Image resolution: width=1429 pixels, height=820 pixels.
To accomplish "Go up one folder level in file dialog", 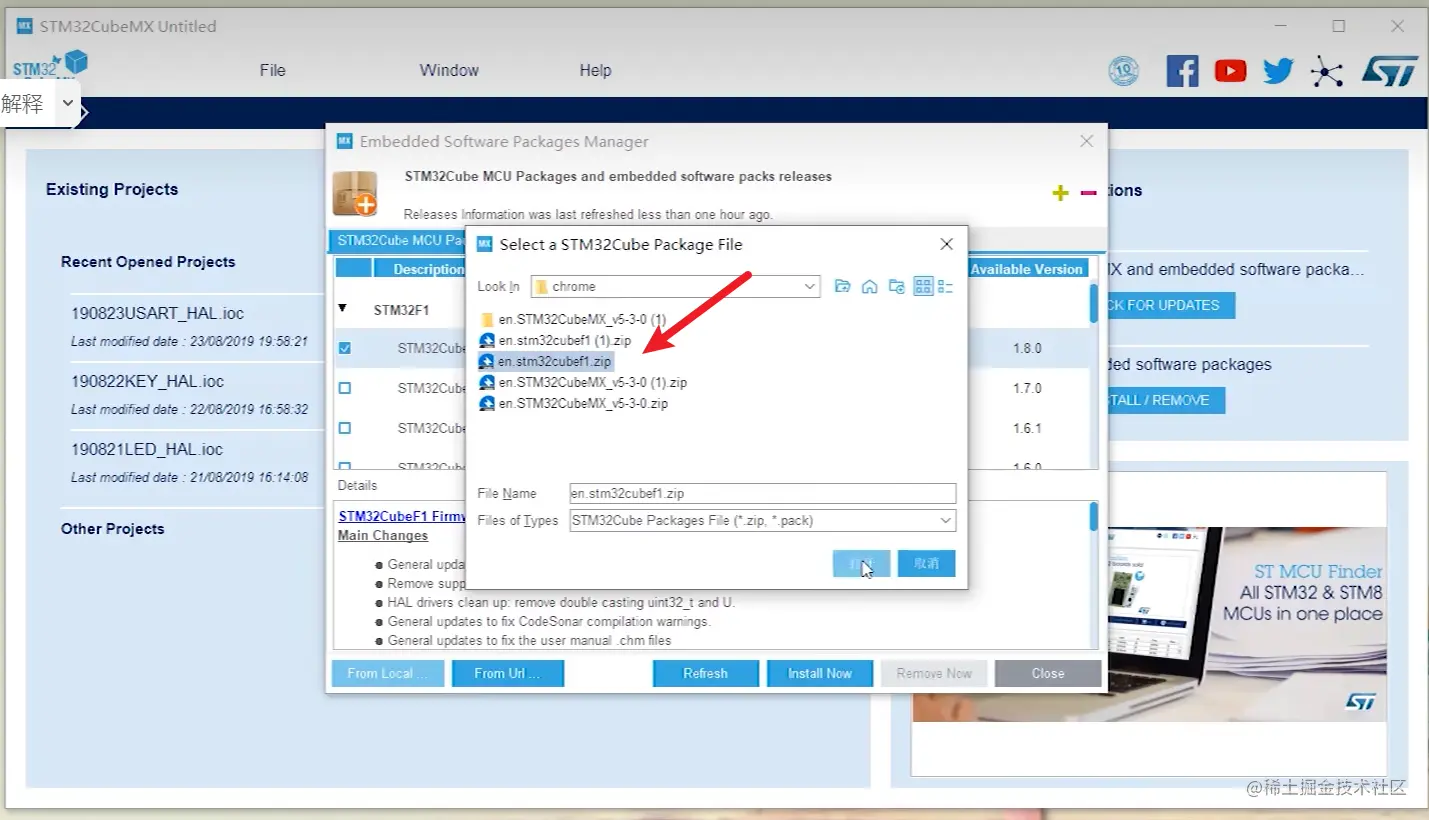I will point(842,287).
